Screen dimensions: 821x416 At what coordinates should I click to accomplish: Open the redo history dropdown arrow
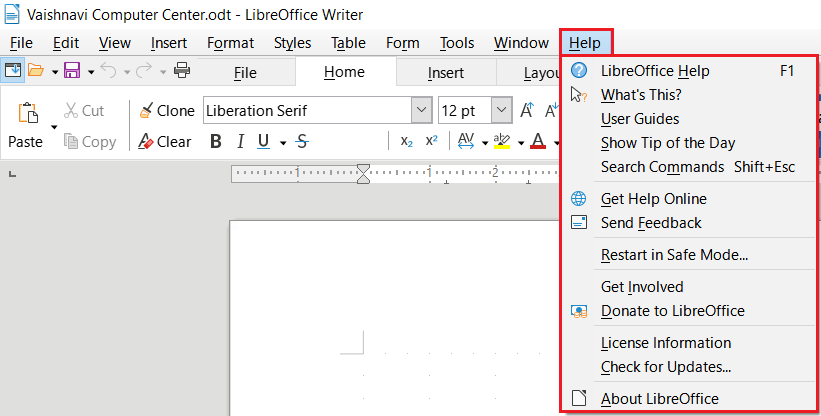pyautogui.click(x=162, y=72)
